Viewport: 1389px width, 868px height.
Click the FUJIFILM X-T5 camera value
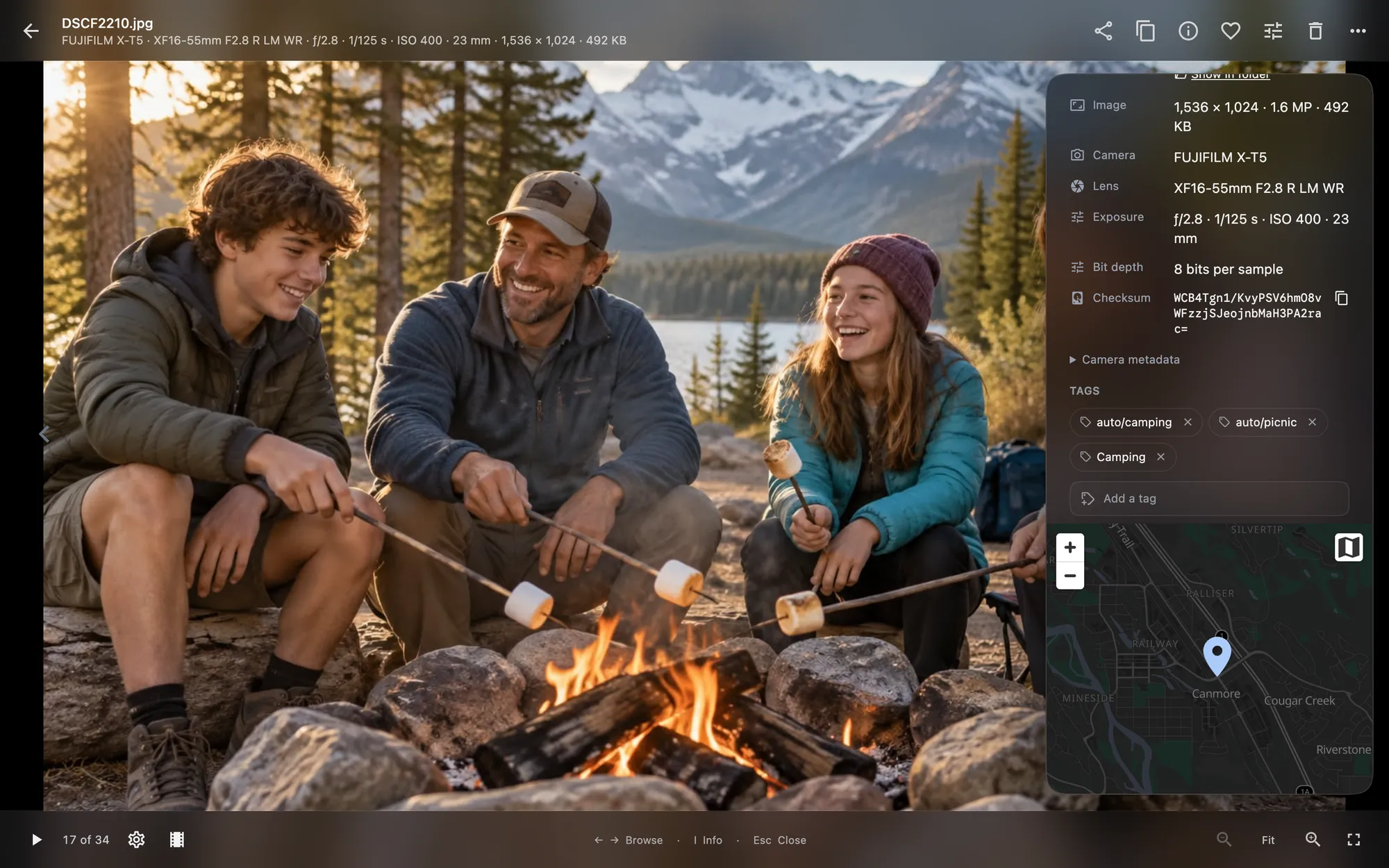pos(1220,158)
